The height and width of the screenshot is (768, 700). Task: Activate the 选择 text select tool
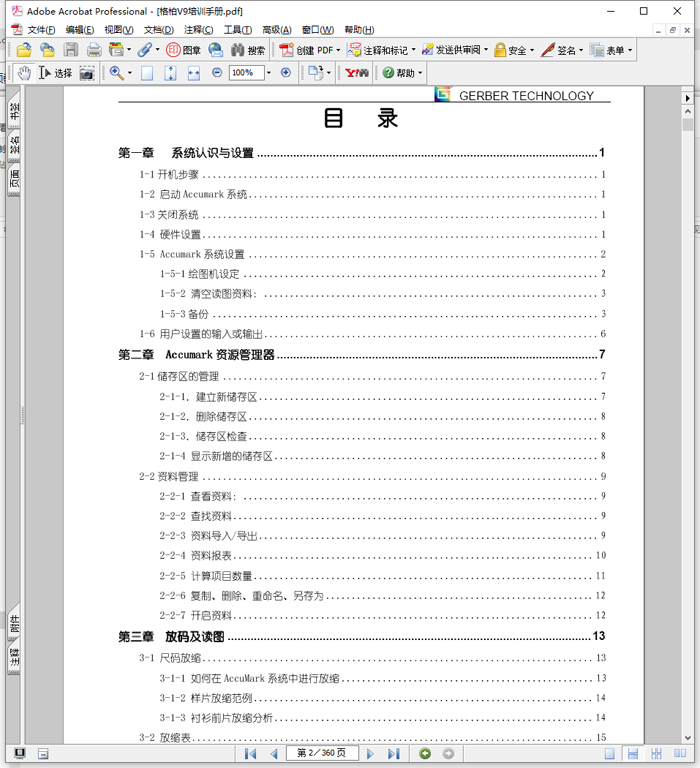[x=55, y=73]
